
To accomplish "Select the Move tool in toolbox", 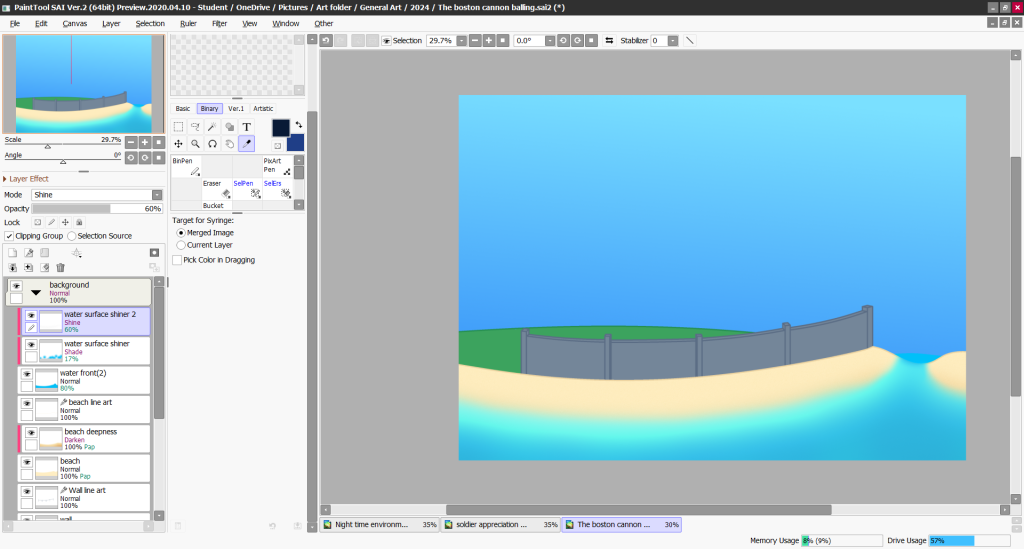I will point(178,144).
